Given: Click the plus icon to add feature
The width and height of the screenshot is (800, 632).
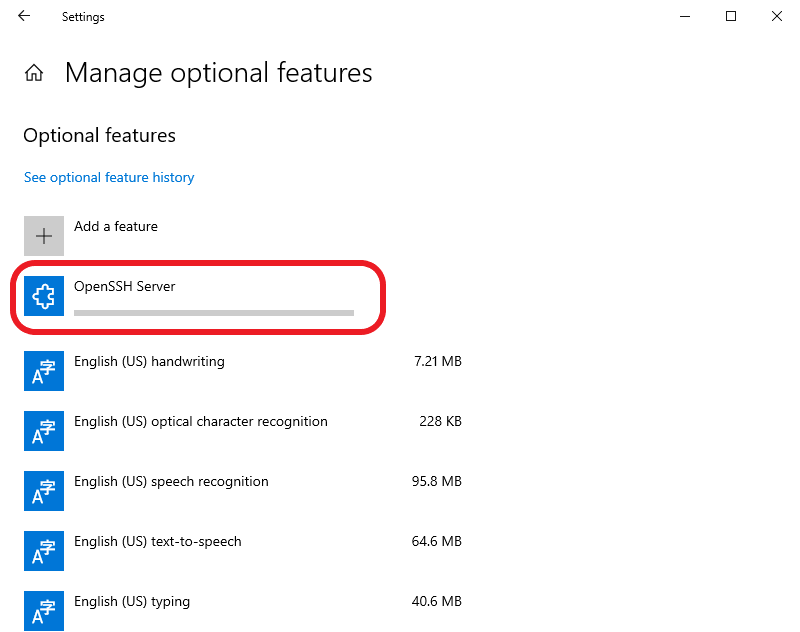Looking at the screenshot, I should coord(44,236).
